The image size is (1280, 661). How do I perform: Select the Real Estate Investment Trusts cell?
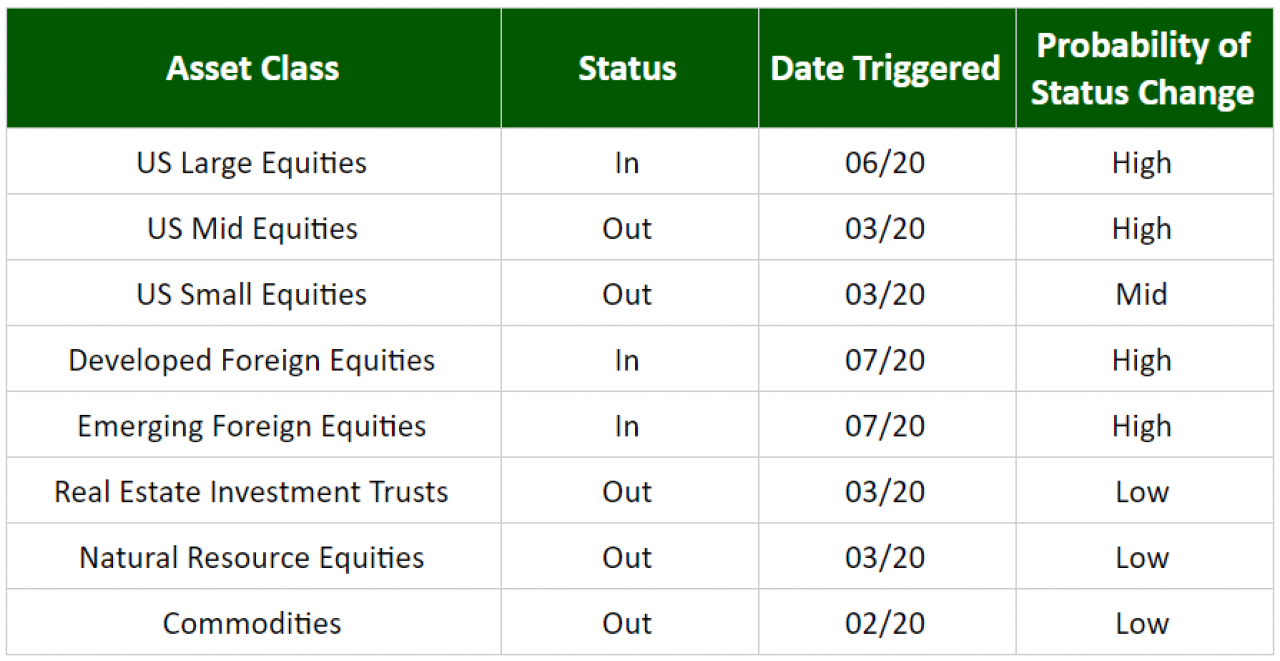pyautogui.click(x=253, y=492)
